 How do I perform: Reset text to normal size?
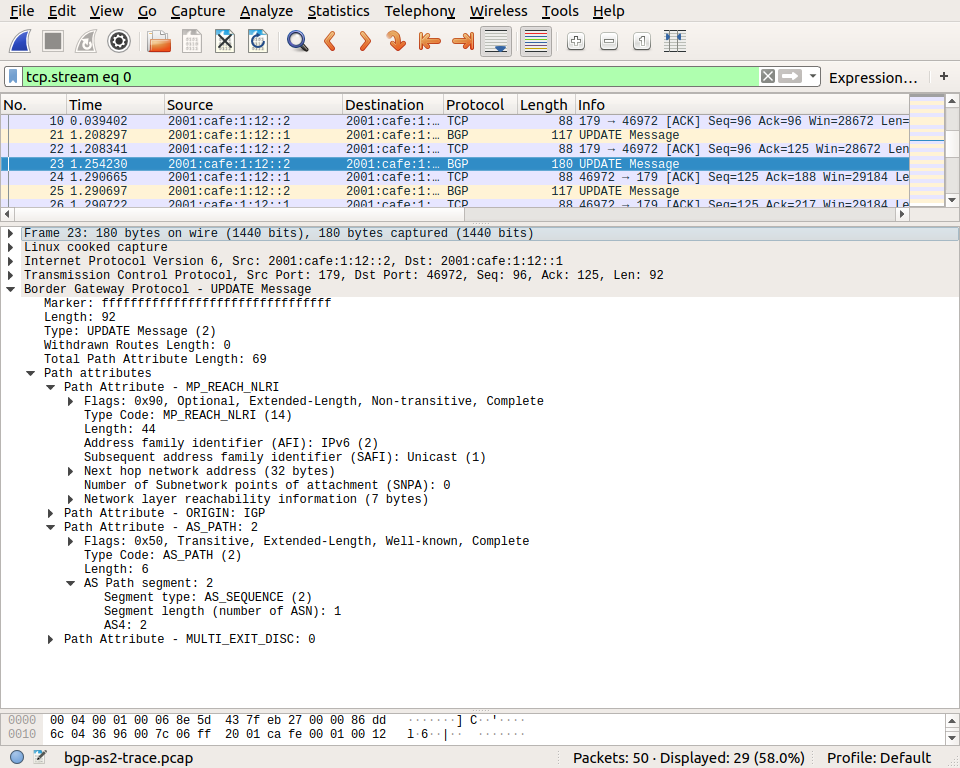642,42
